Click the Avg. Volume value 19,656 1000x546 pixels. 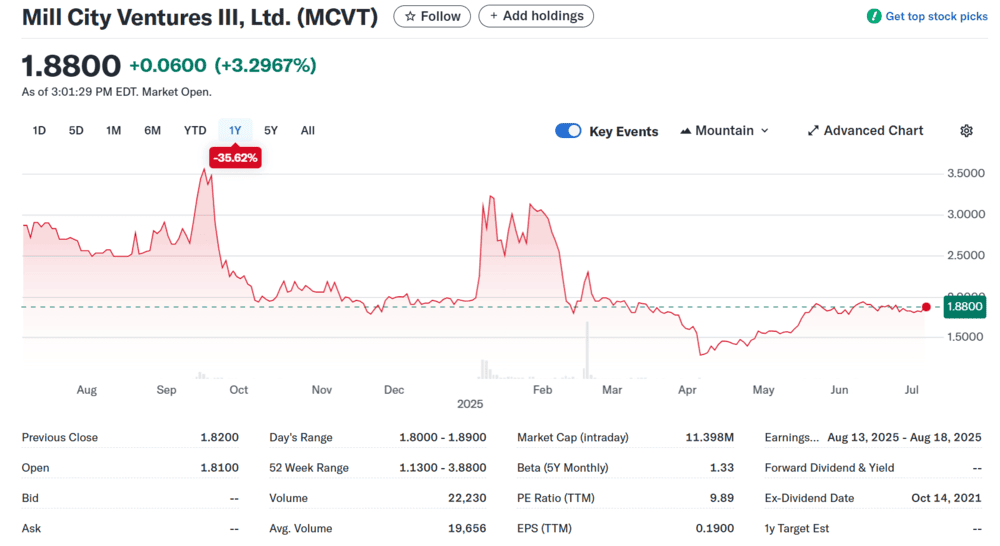click(467, 528)
